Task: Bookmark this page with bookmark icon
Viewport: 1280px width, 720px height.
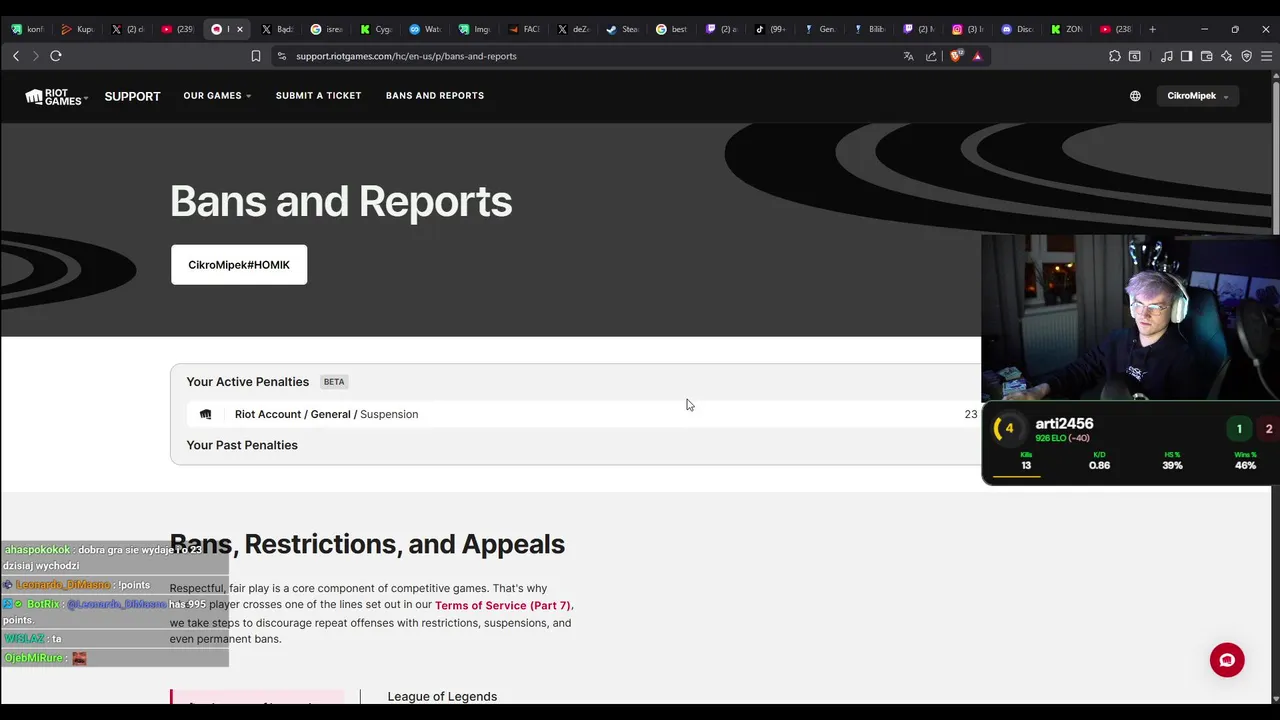Action: pyautogui.click(x=256, y=56)
